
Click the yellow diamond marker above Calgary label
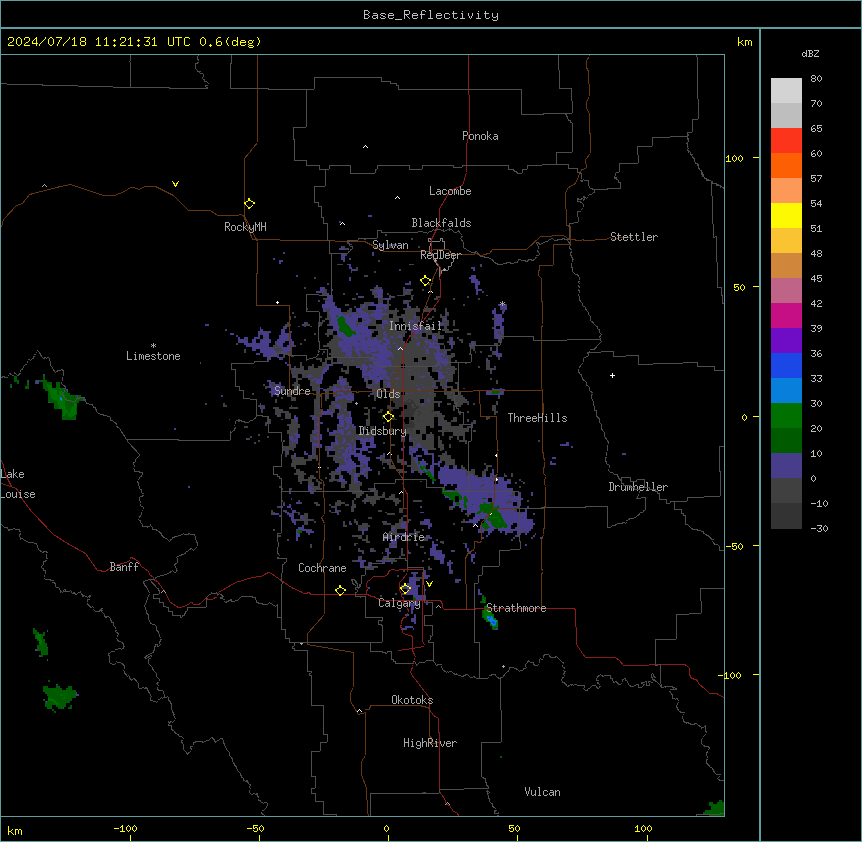point(405,589)
